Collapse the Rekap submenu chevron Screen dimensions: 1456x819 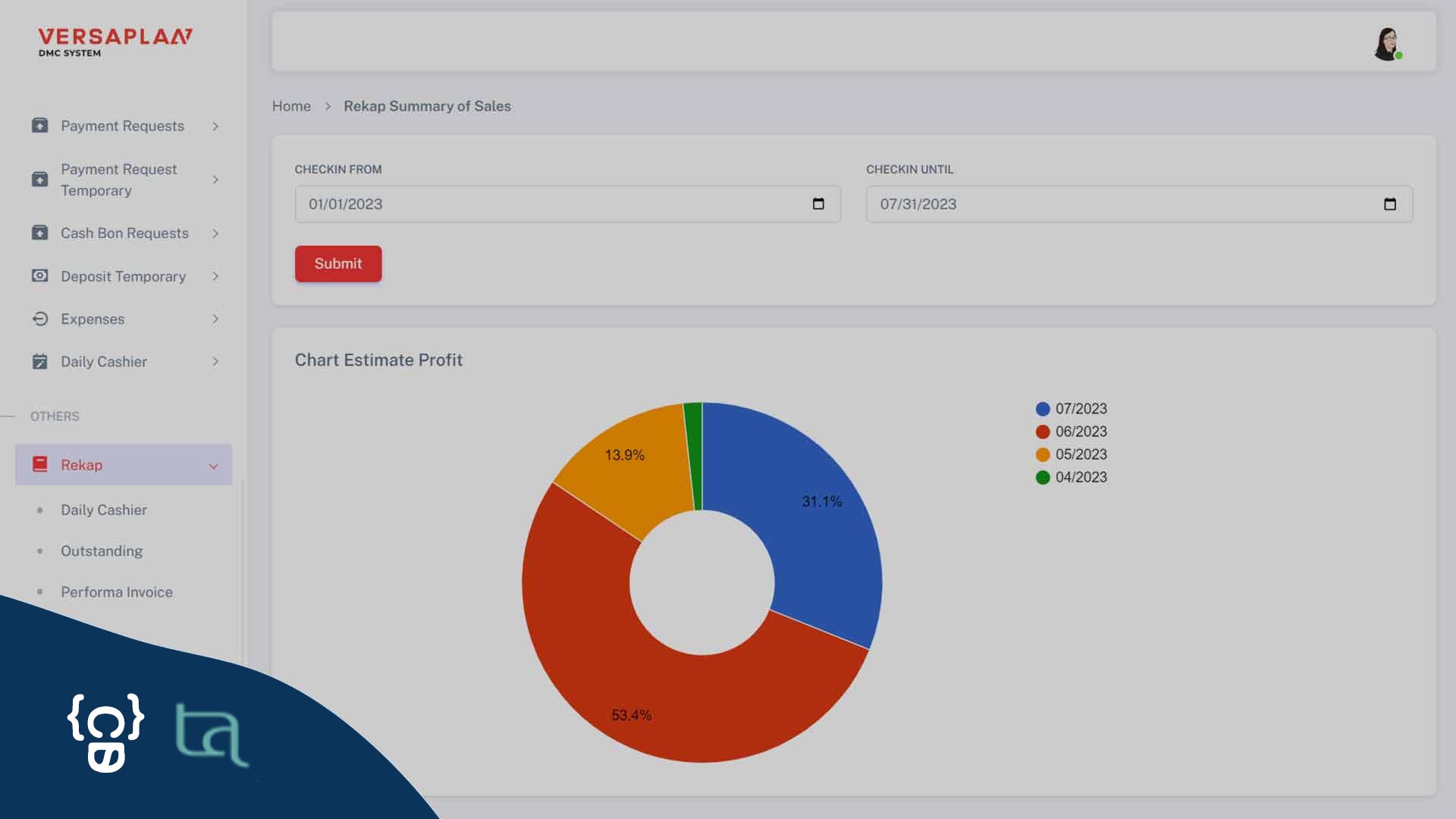[213, 464]
